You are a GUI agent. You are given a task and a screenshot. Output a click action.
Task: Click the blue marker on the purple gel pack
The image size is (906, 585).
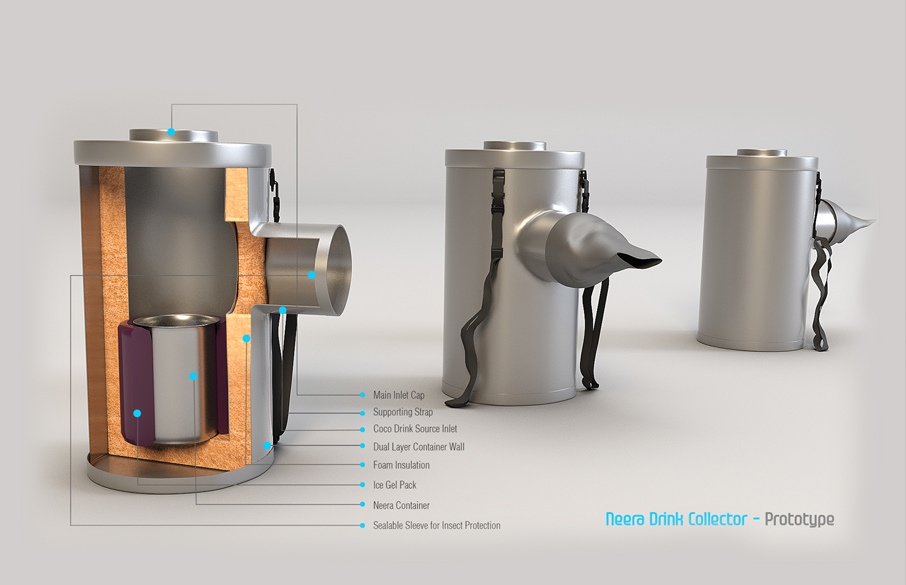pyautogui.click(x=137, y=412)
